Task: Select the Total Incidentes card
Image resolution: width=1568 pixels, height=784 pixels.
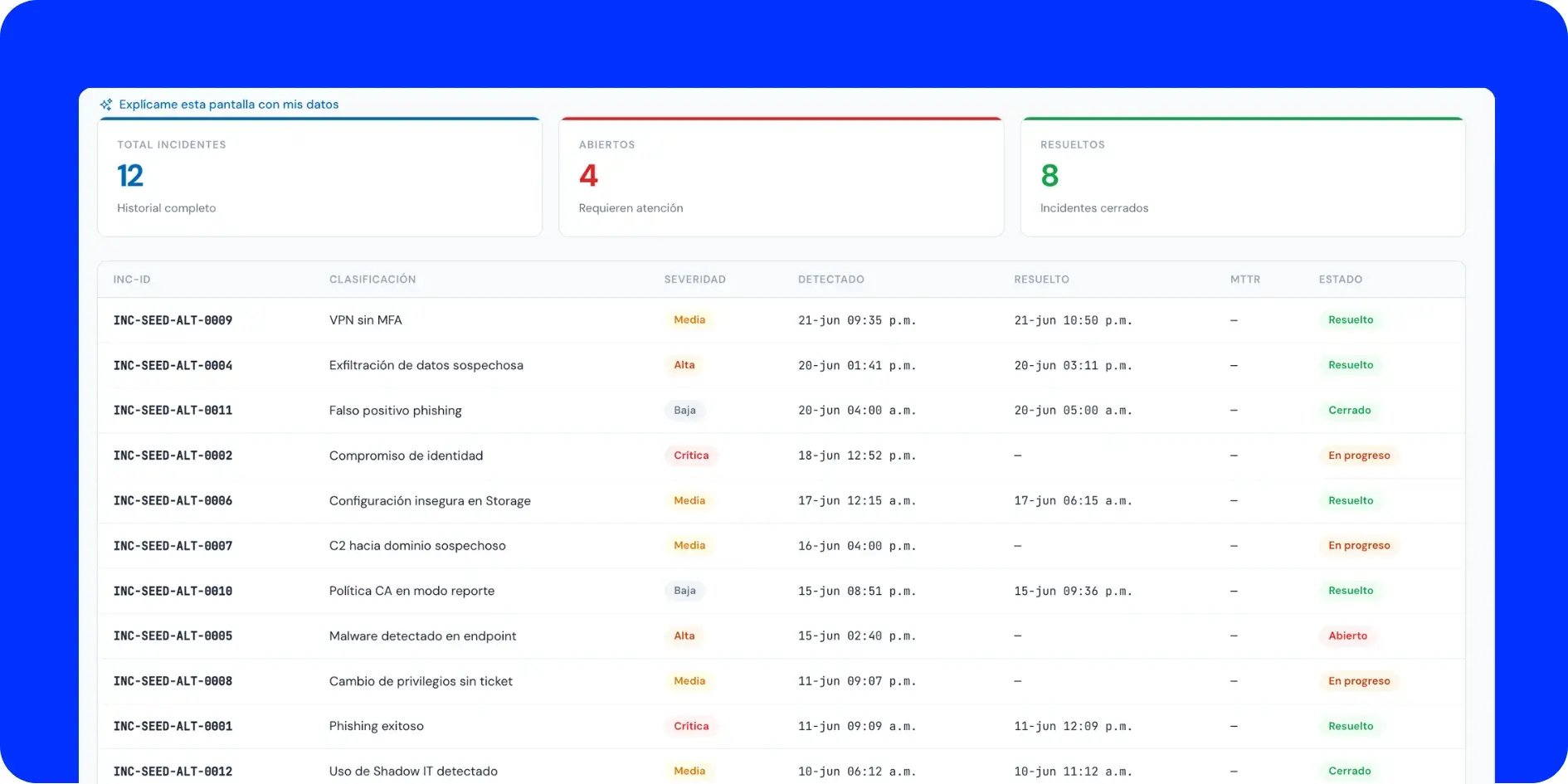Action: [x=319, y=177]
